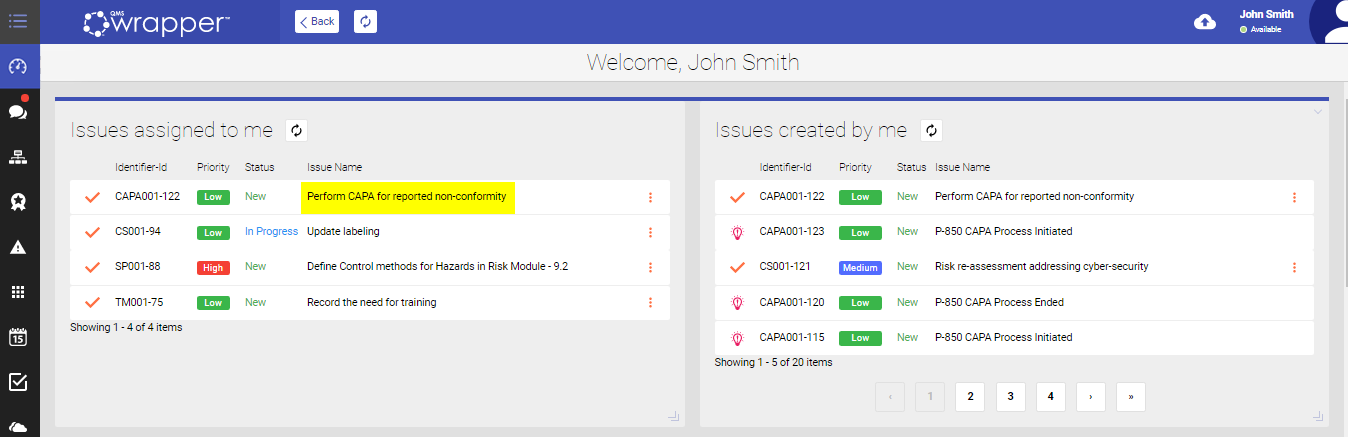Click the award badge sidebar icon
The image size is (1348, 437).
(18, 202)
